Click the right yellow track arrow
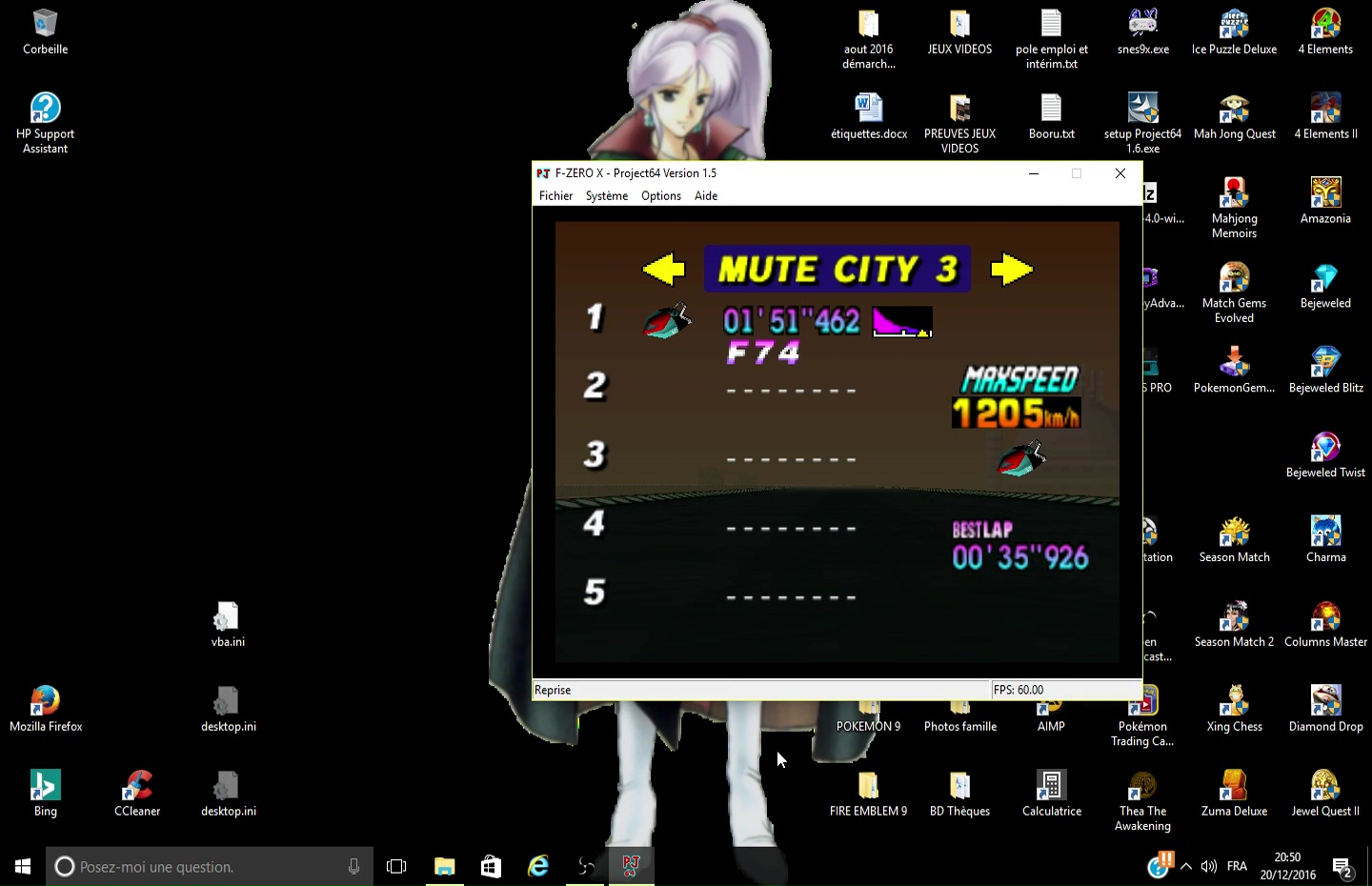 pyautogui.click(x=1011, y=270)
